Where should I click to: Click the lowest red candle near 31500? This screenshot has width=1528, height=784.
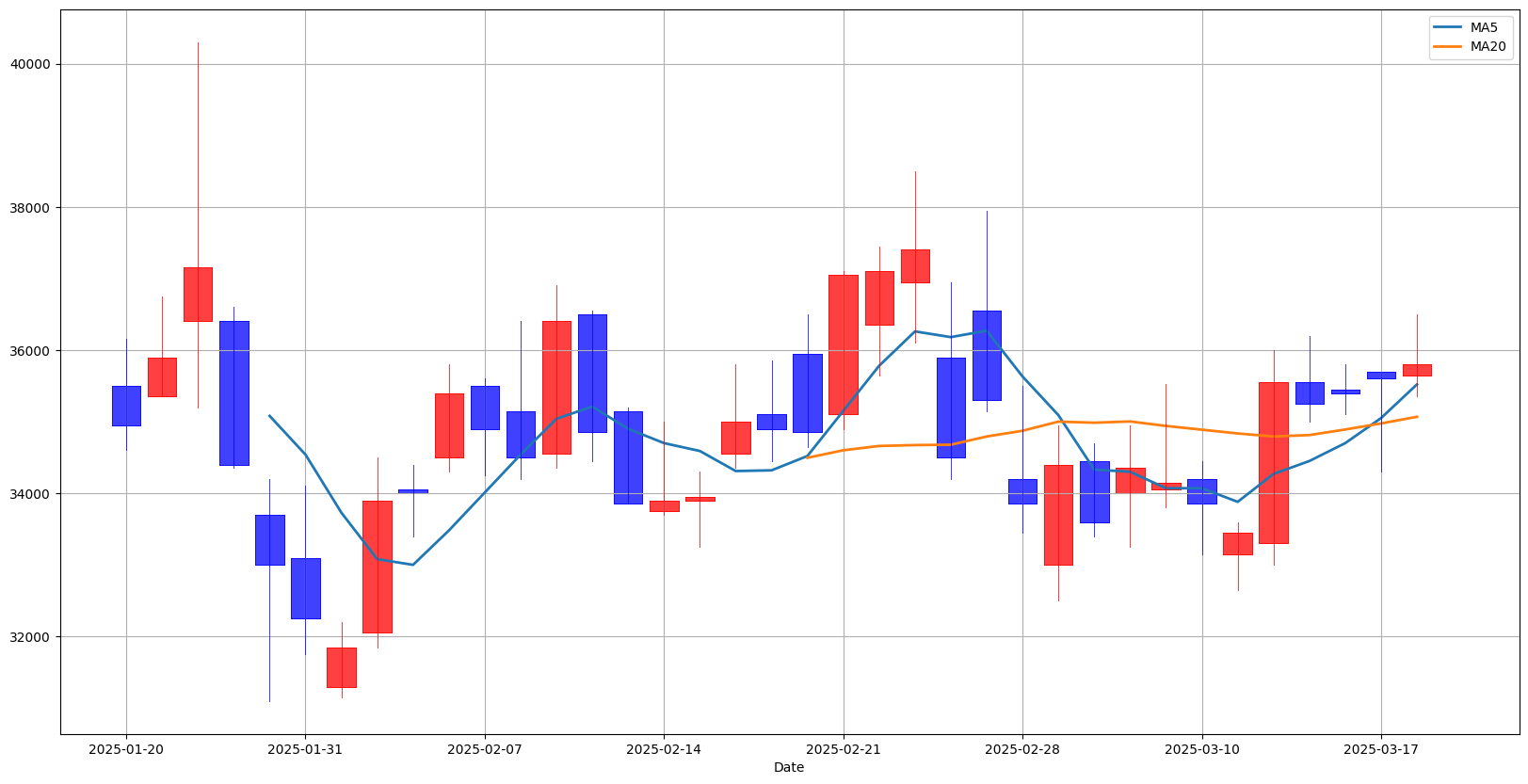[x=342, y=667]
